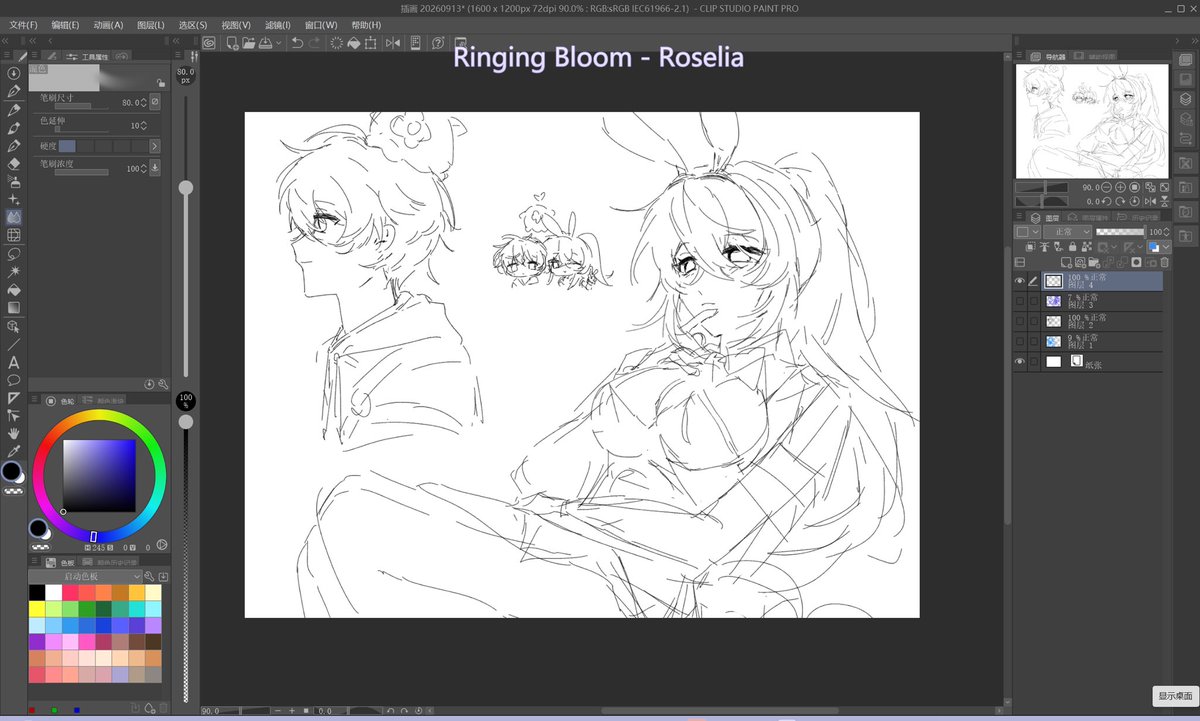Click the New file icon in command bar

[x=232, y=43]
